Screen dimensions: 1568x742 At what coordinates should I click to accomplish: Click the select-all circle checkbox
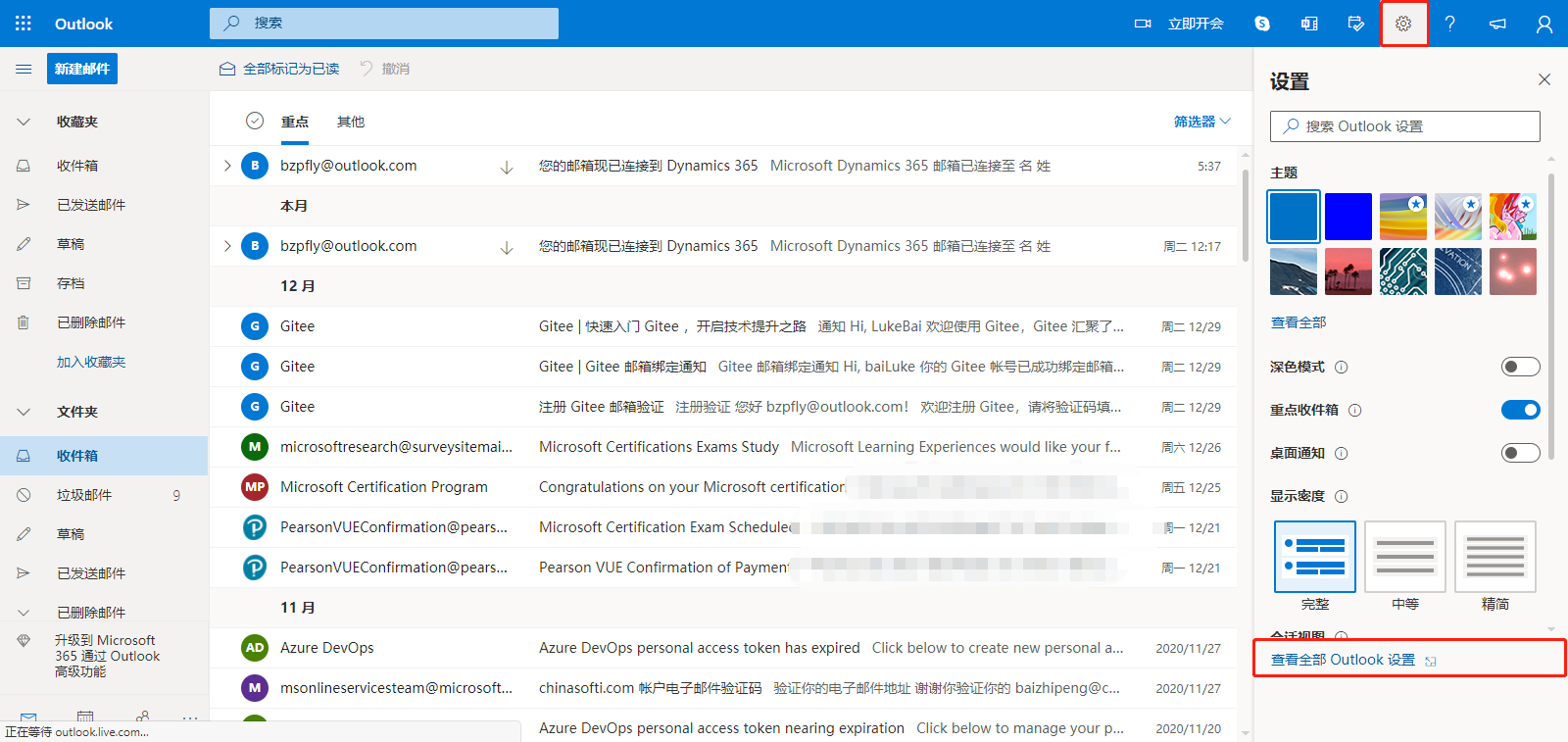point(255,121)
